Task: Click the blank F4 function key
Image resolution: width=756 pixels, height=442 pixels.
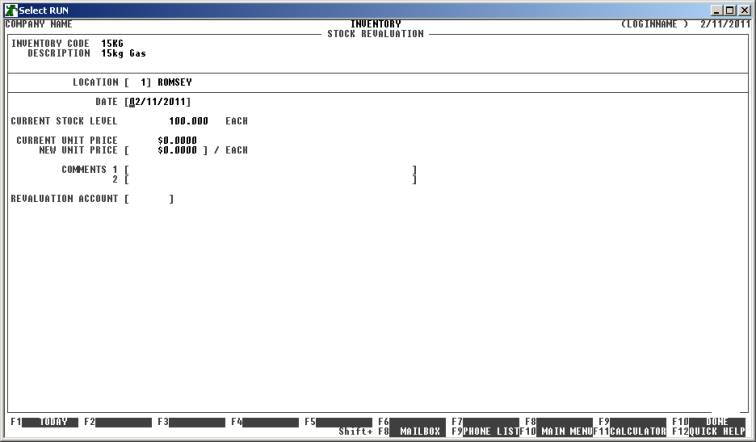Action: pos(270,422)
